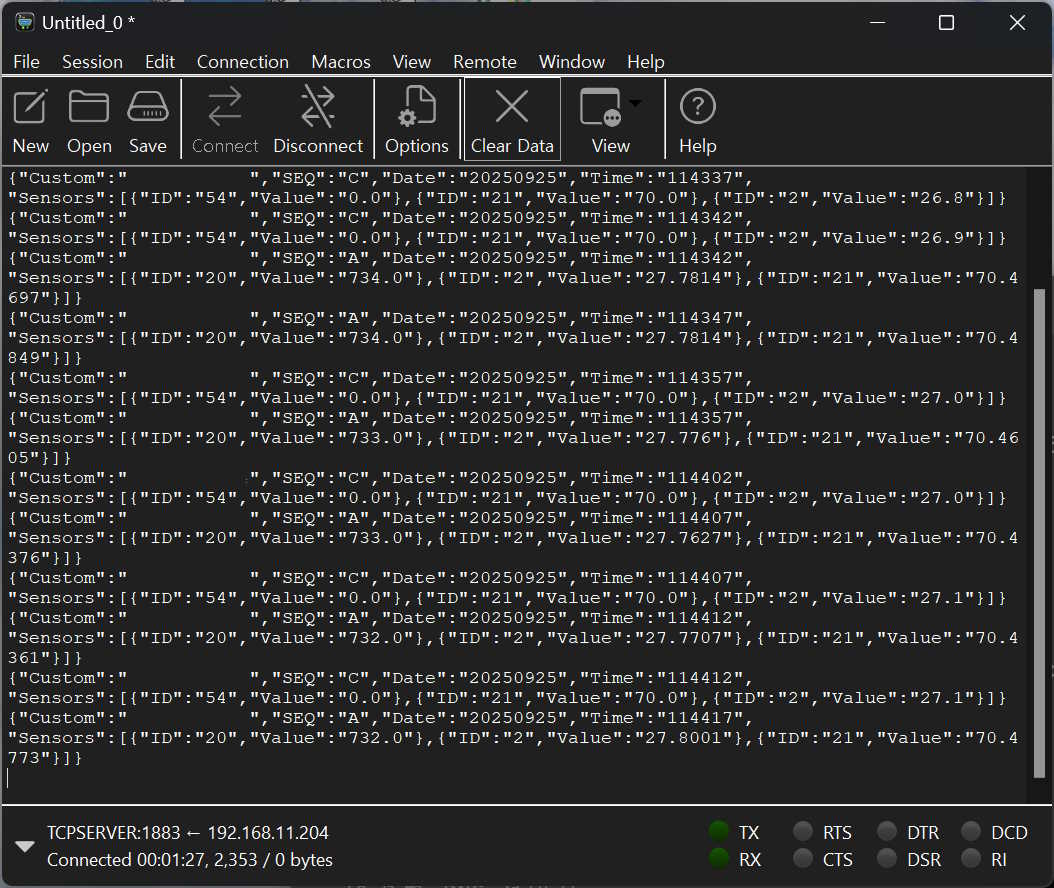The height and width of the screenshot is (888, 1054).
Task: Click the Help question mark icon
Action: [697, 108]
